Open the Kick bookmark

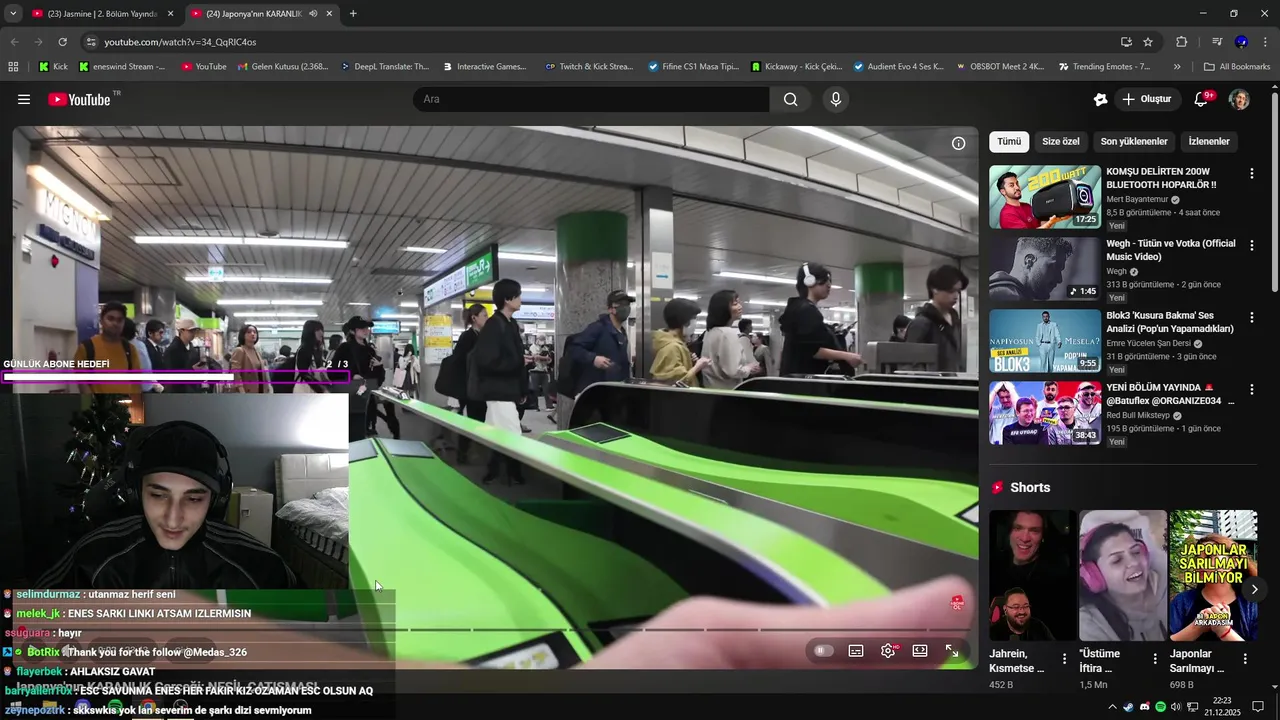[x=53, y=67]
